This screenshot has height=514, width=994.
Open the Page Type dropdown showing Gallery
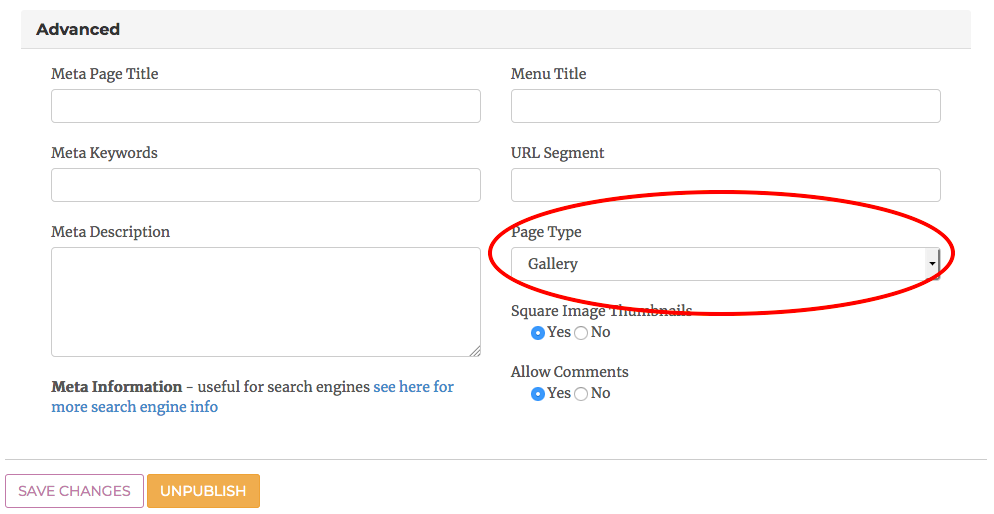point(725,264)
